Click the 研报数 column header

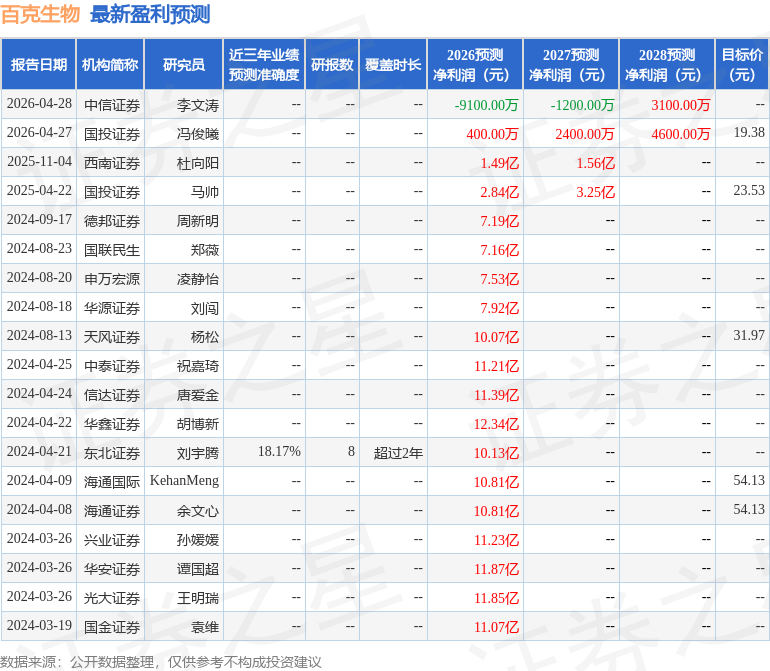tap(332, 65)
